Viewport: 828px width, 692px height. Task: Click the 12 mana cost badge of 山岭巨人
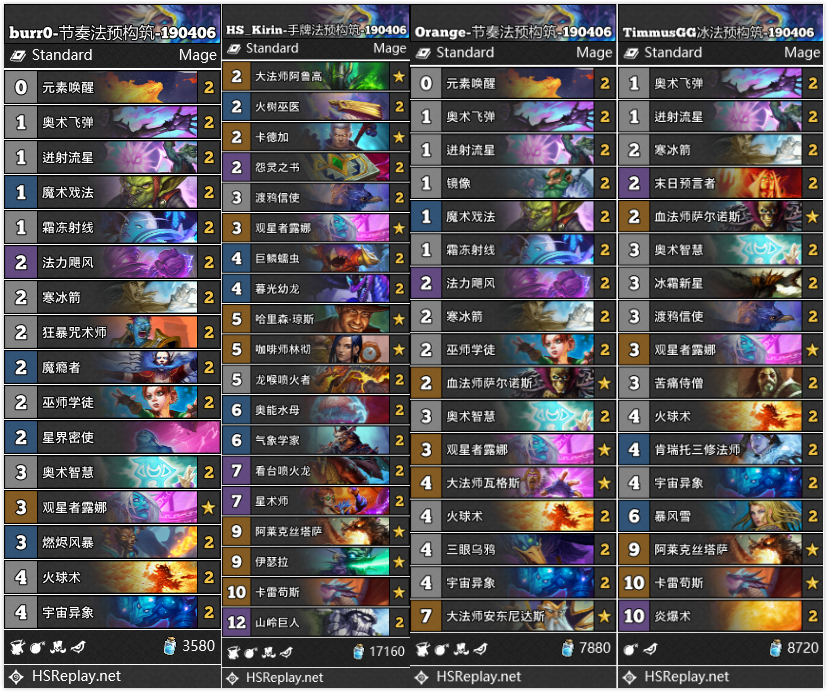tap(236, 622)
